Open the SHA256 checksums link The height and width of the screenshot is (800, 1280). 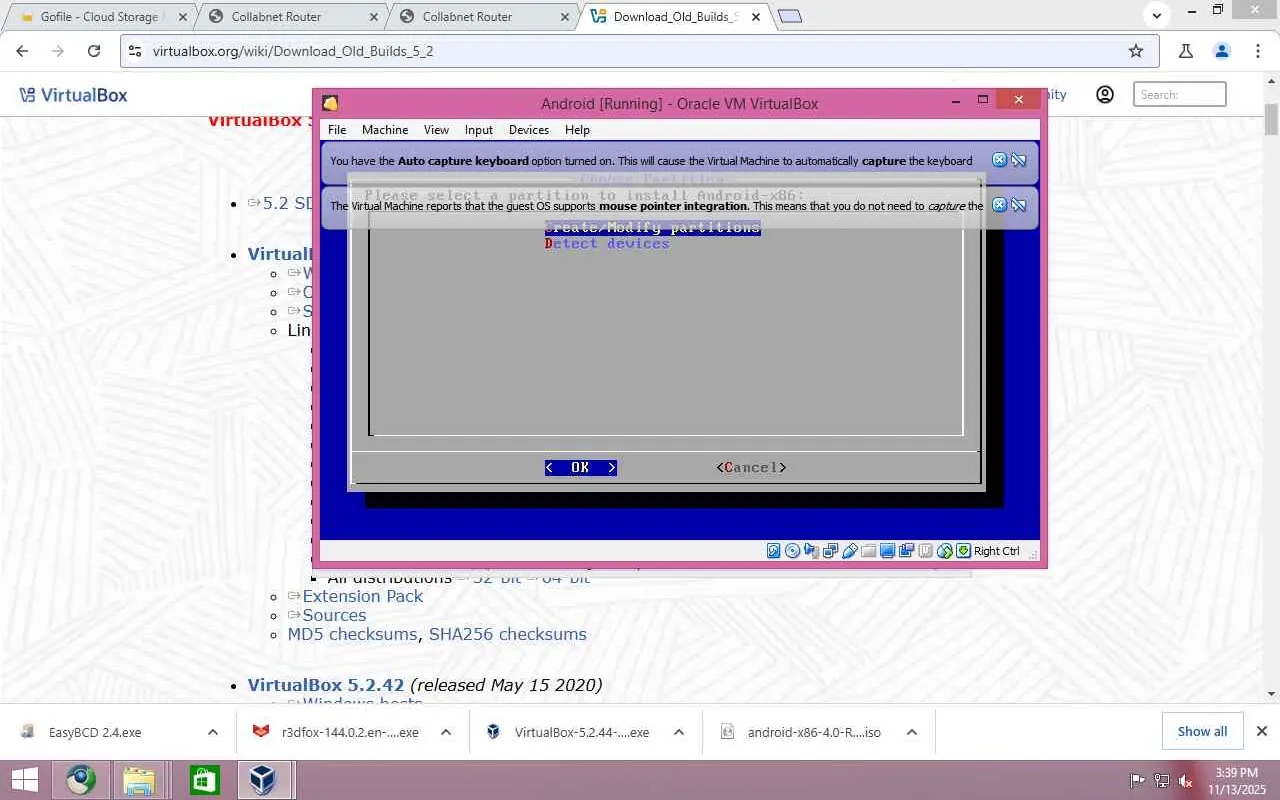coord(508,634)
